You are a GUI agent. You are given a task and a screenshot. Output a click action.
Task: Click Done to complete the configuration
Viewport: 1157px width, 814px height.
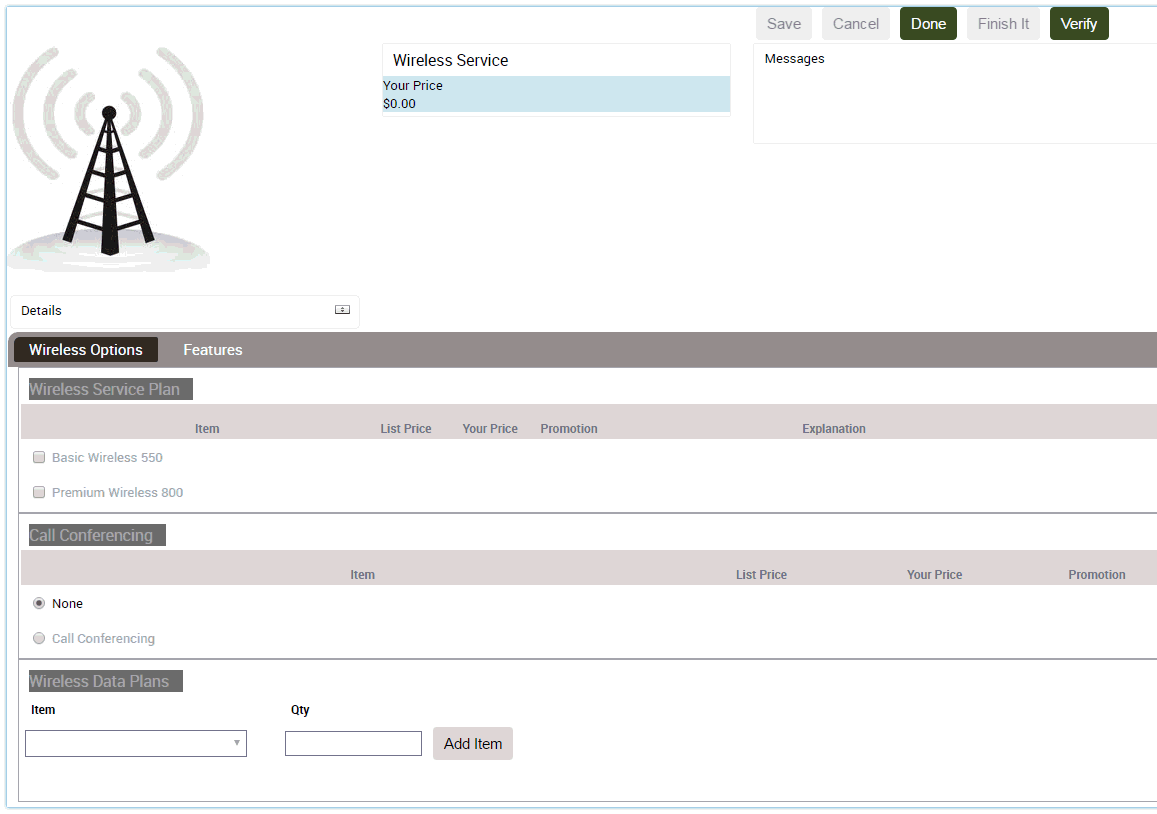tap(928, 23)
